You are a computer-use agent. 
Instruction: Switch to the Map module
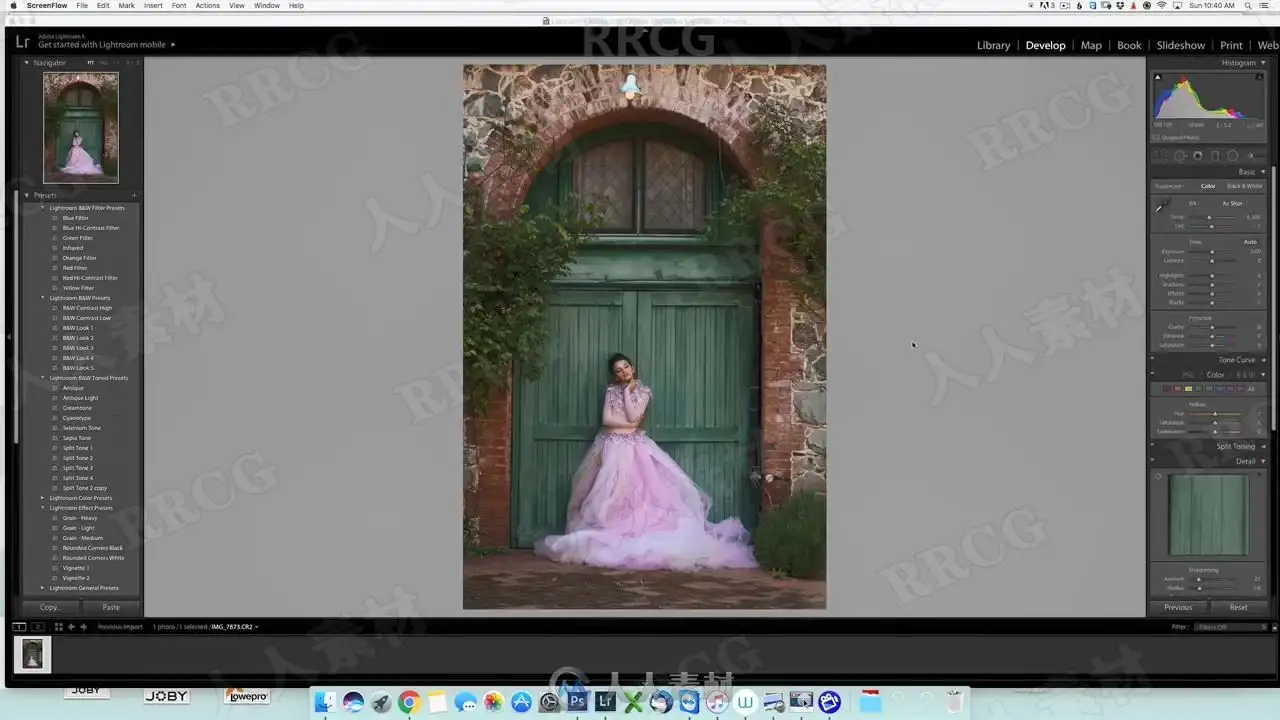[1091, 45]
